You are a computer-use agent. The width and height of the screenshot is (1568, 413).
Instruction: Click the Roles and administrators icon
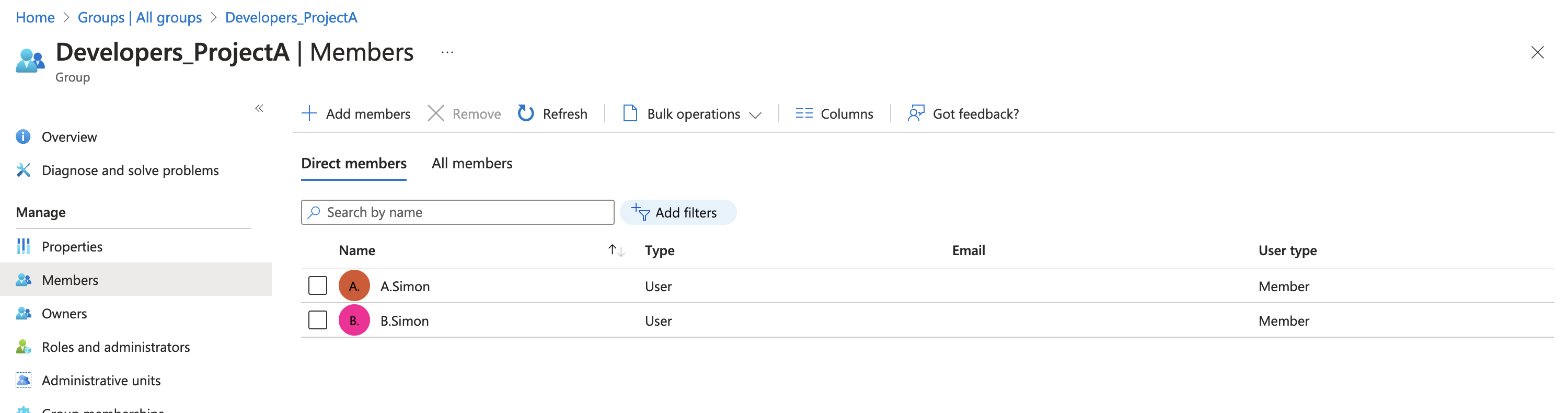[x=23, y=347]
